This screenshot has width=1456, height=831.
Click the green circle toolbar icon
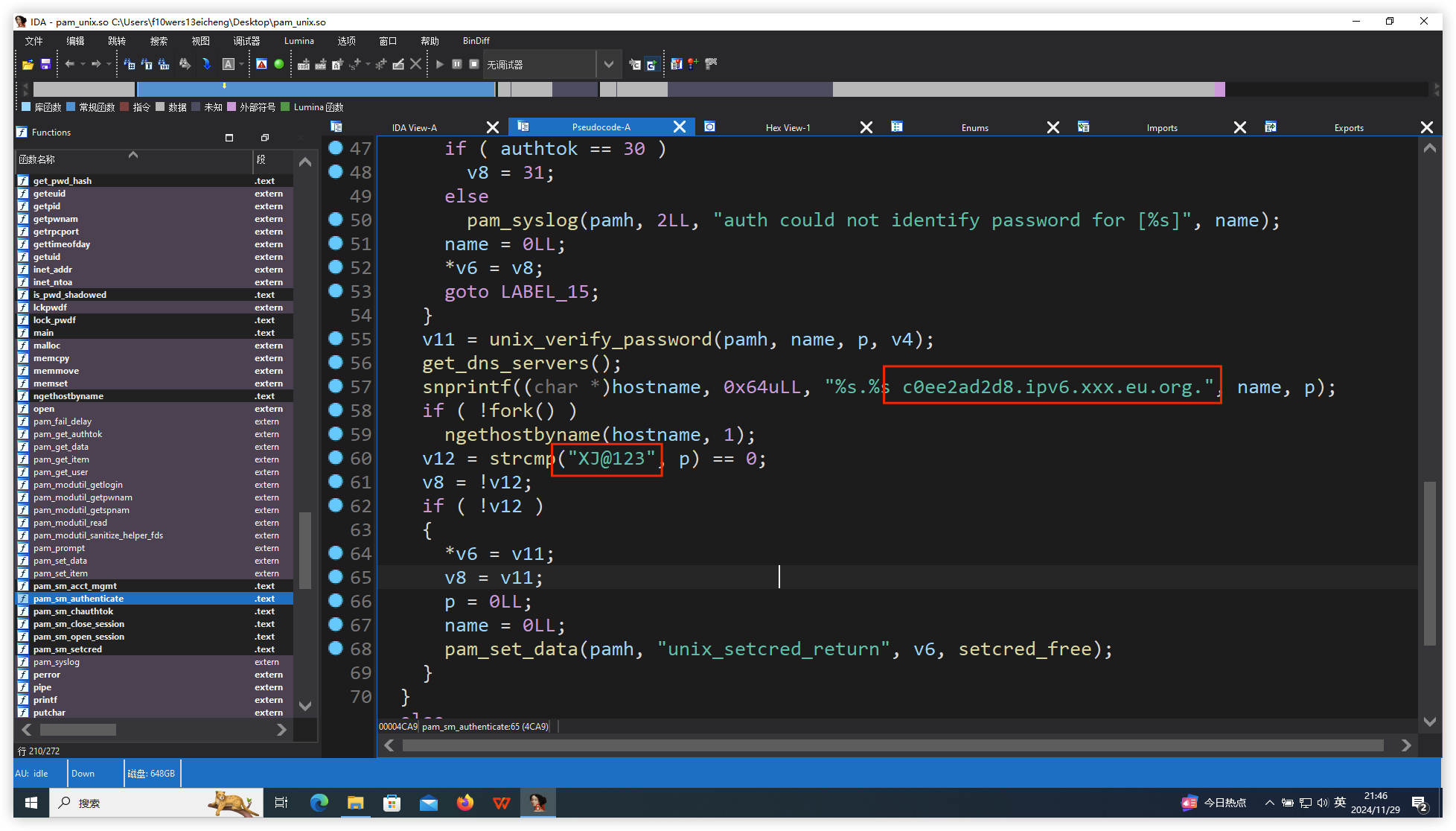click(x=278, y=64)
